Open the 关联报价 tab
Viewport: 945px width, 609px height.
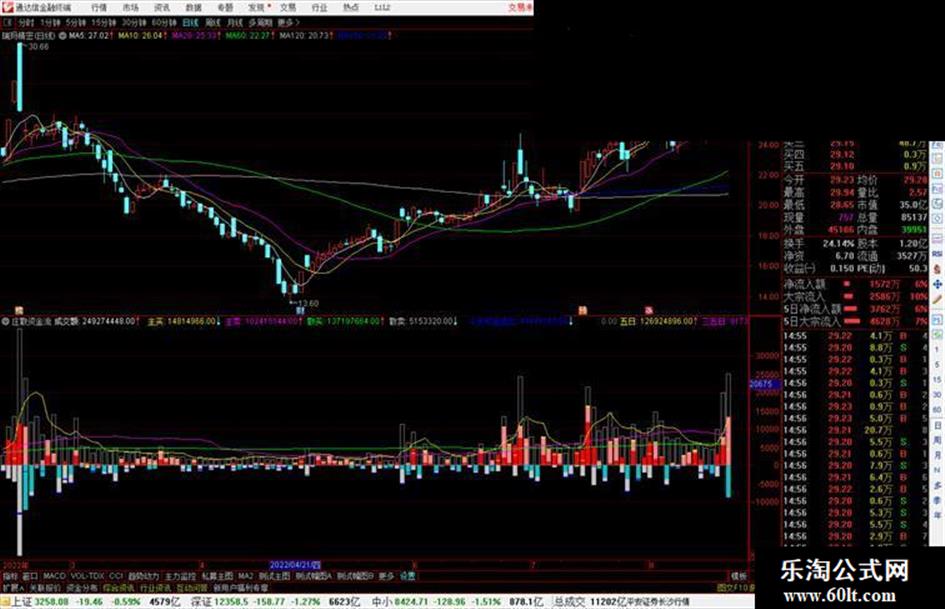tap(45, 587)
